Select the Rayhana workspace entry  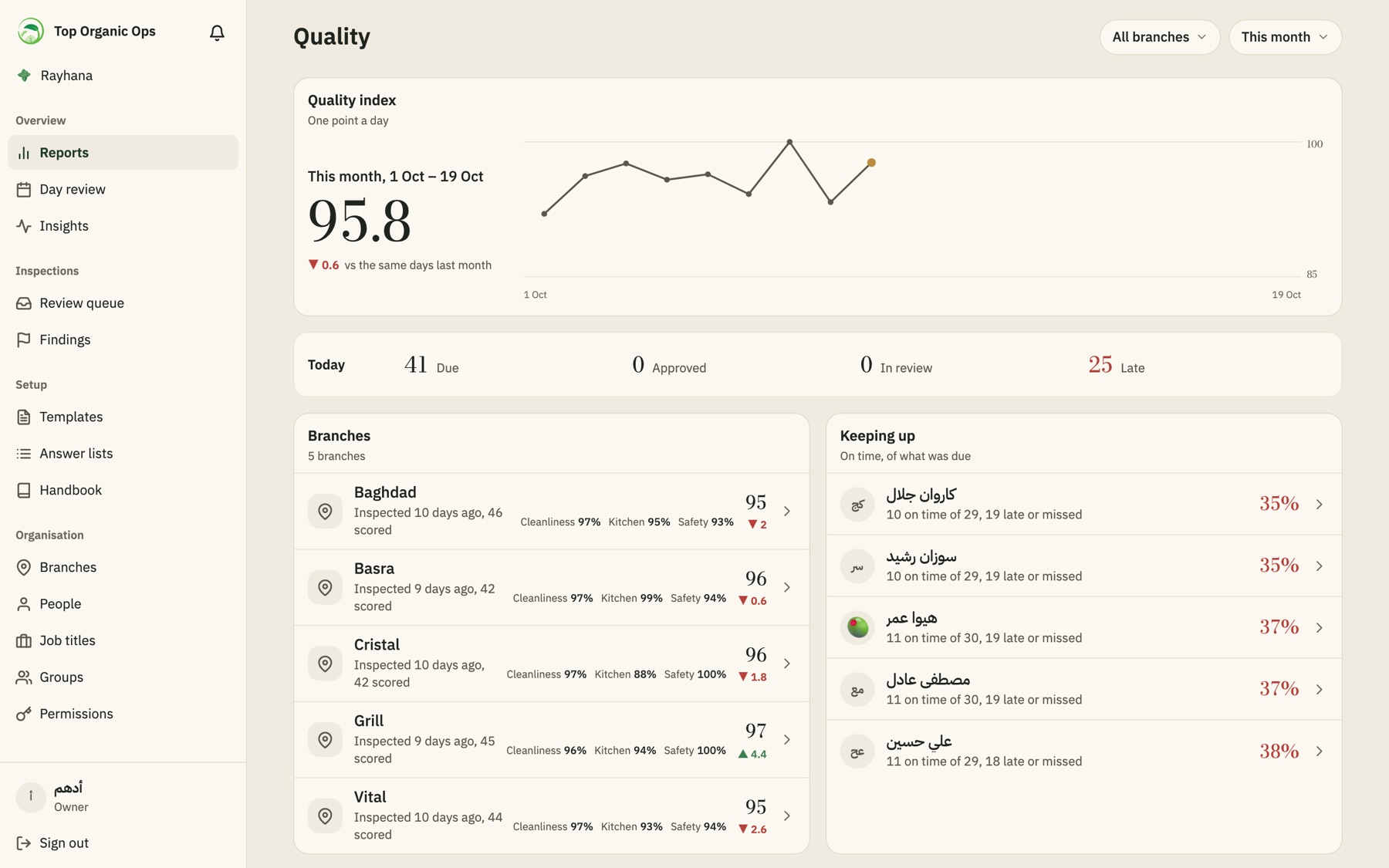coord(123,76)
